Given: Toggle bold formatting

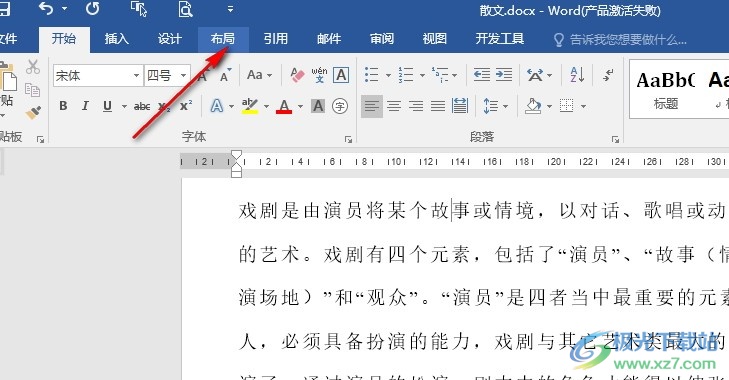Looking at the screenshot, I should click(x=63, y=106).
